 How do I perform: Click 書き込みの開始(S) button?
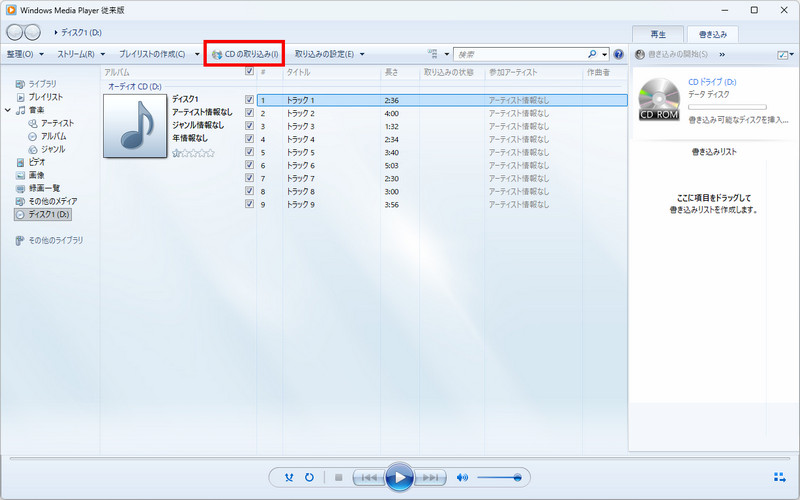click(x=671, y=54)
